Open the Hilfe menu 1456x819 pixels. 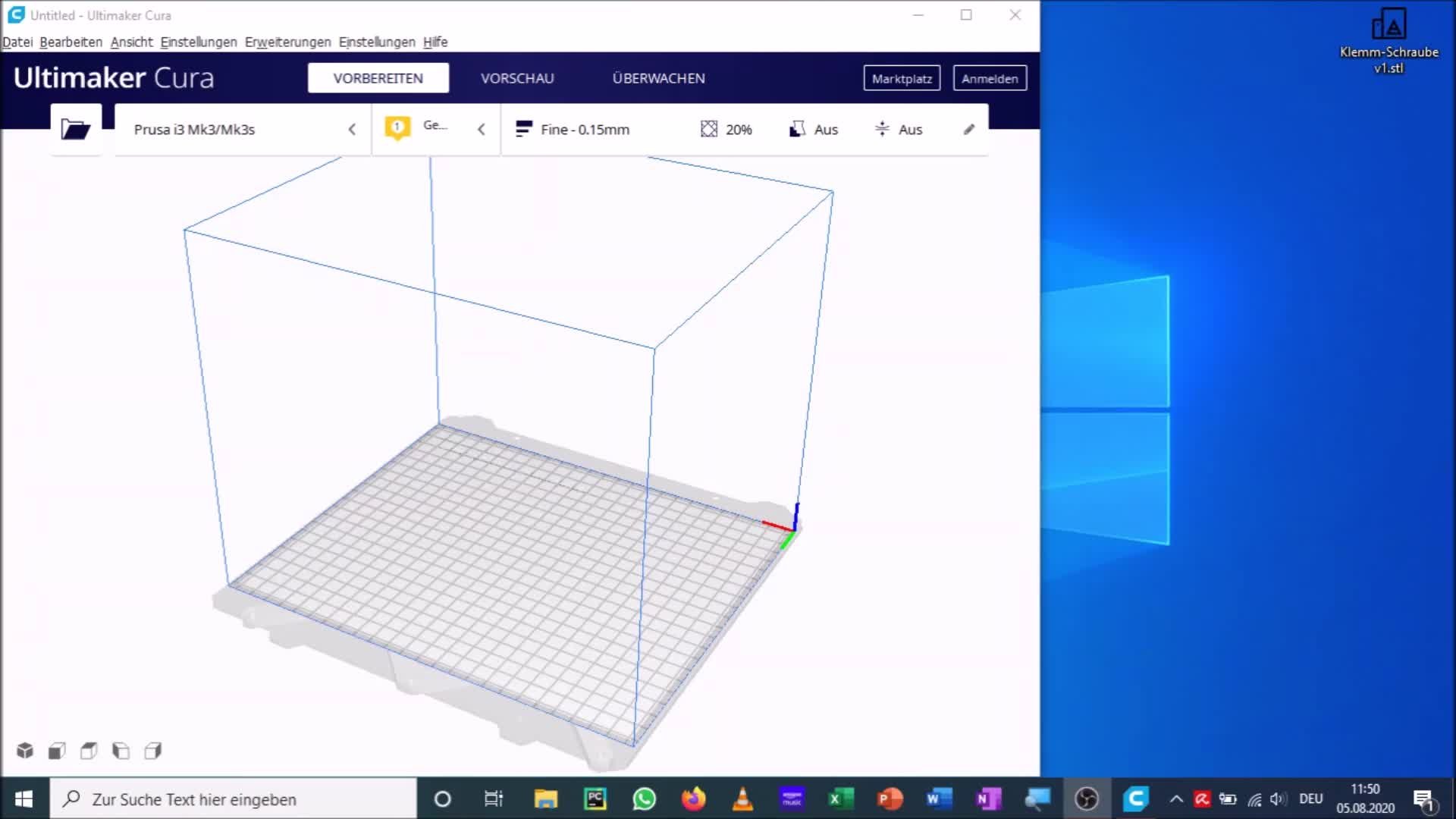[x=435, y=42]
